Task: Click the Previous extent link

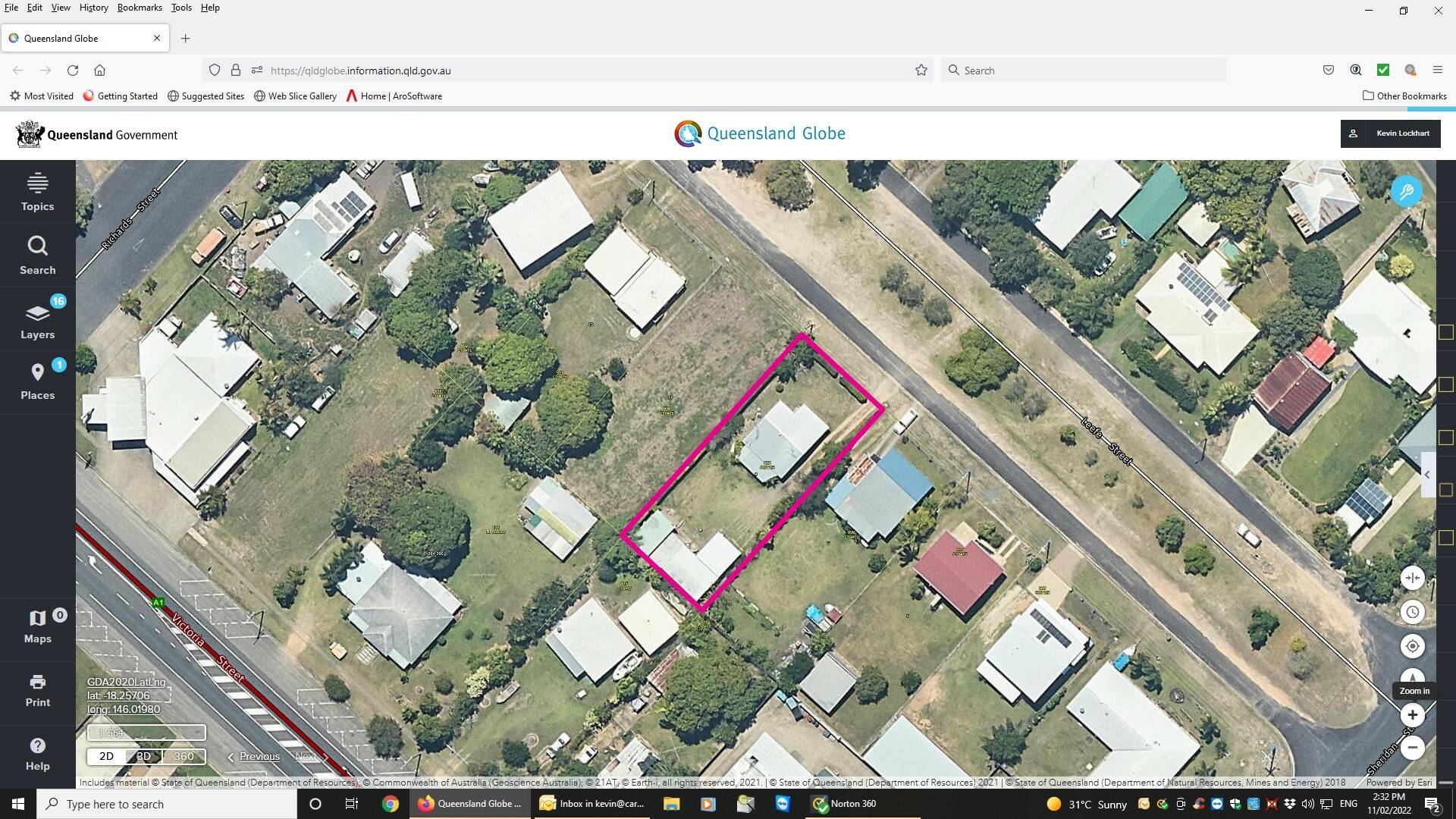Action: pyautogui.click(x=259, y=757)
